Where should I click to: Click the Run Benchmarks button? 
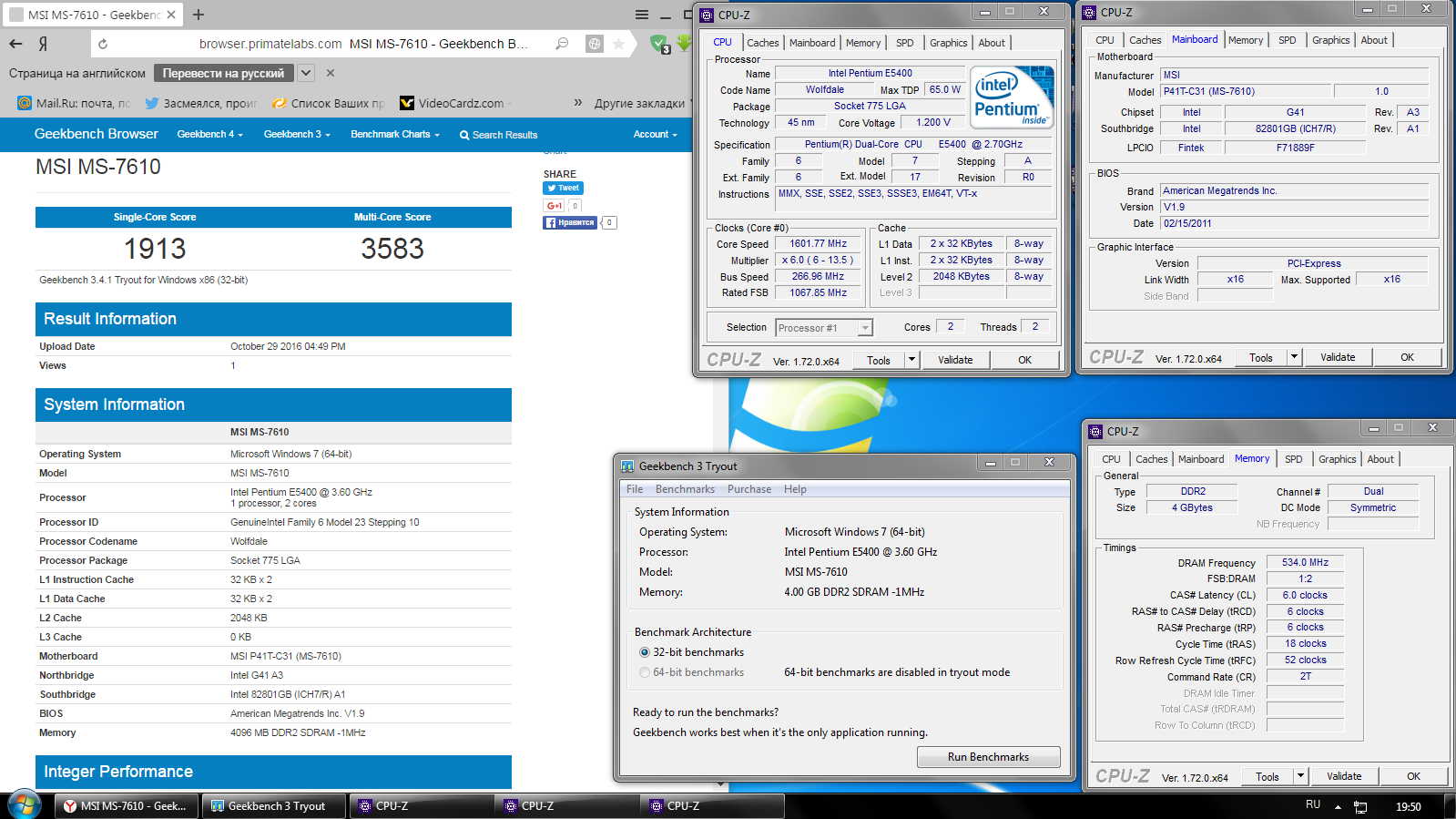[x=988, y=757]
